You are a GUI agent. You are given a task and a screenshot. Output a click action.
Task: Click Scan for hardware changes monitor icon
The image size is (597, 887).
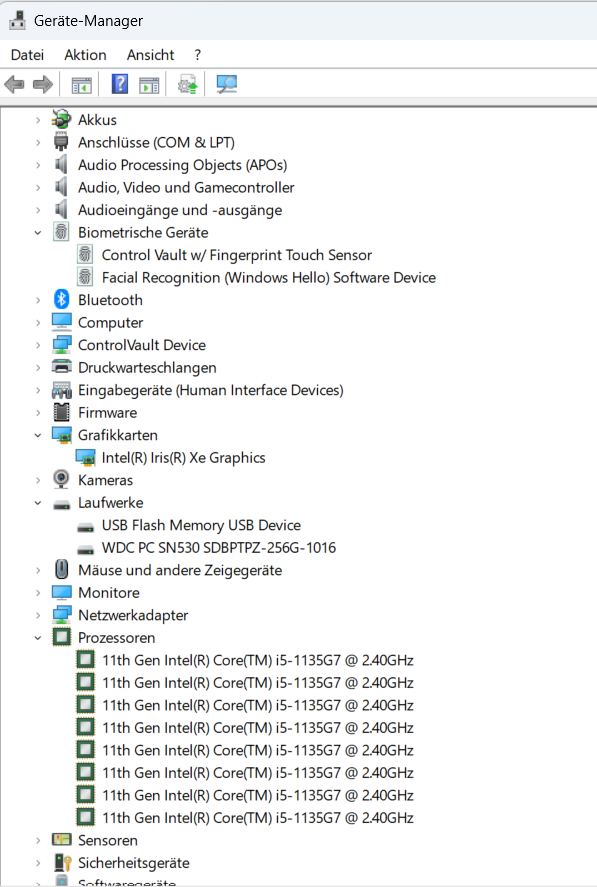tap(226, 85)
